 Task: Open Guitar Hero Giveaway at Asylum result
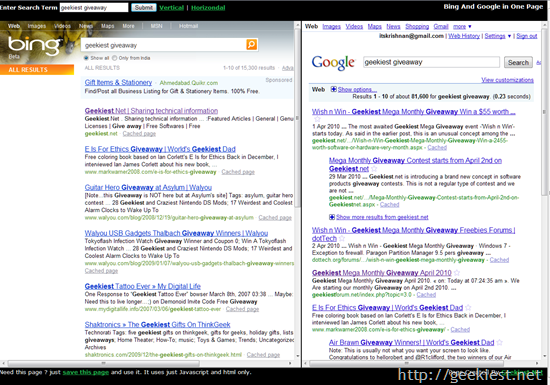click(148, 187)
